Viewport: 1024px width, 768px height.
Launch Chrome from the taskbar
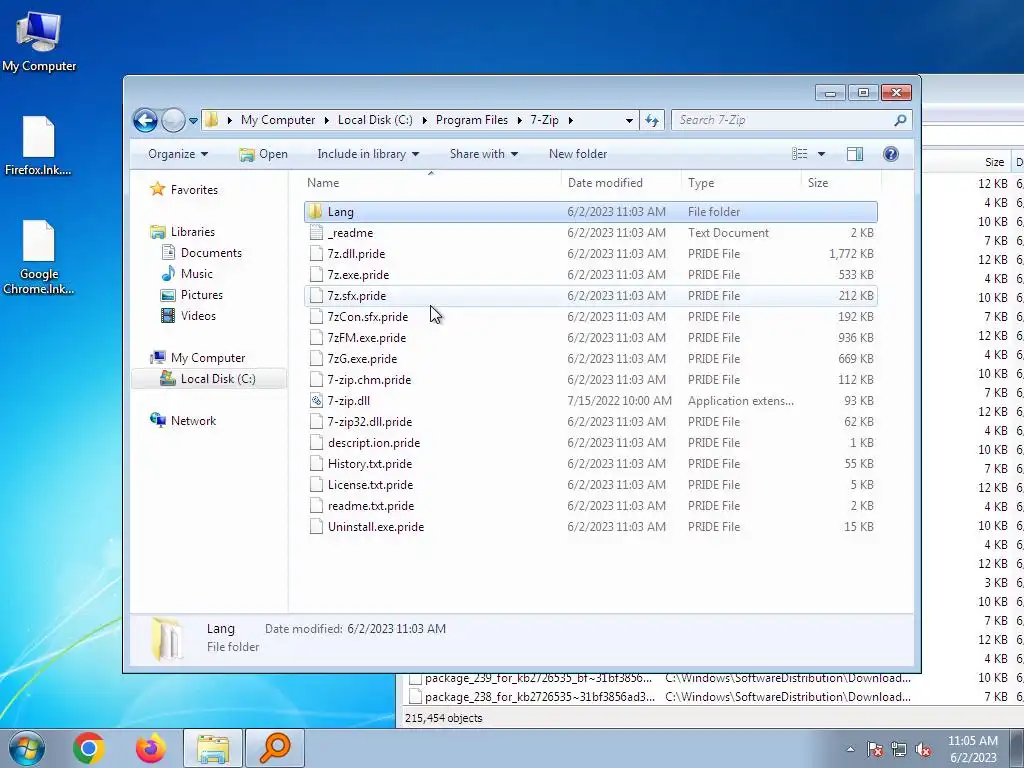click(89, 748)
